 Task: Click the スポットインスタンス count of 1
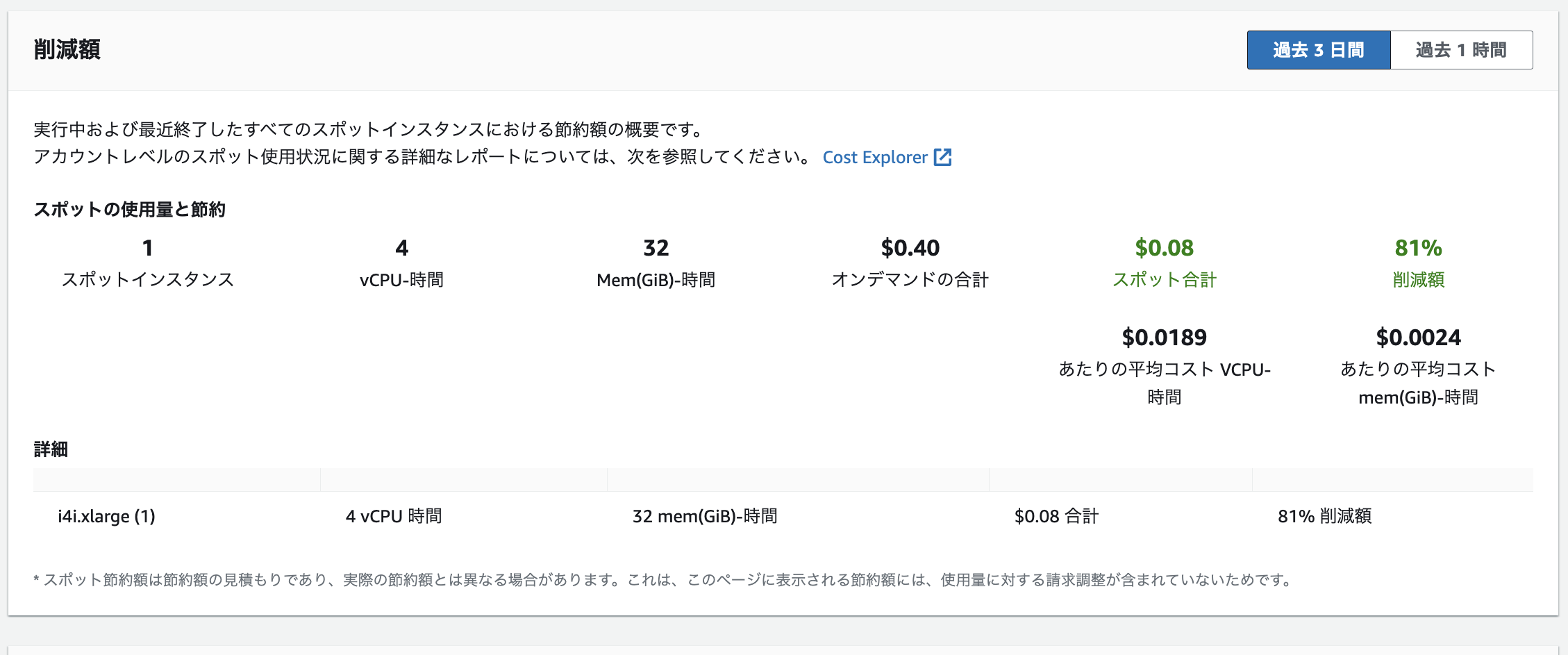pos(147,248)
